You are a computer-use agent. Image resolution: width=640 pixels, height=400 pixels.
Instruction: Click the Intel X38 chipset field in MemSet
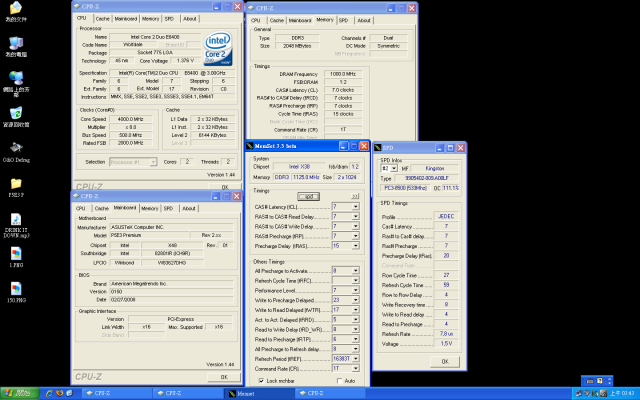coord(299,167)
